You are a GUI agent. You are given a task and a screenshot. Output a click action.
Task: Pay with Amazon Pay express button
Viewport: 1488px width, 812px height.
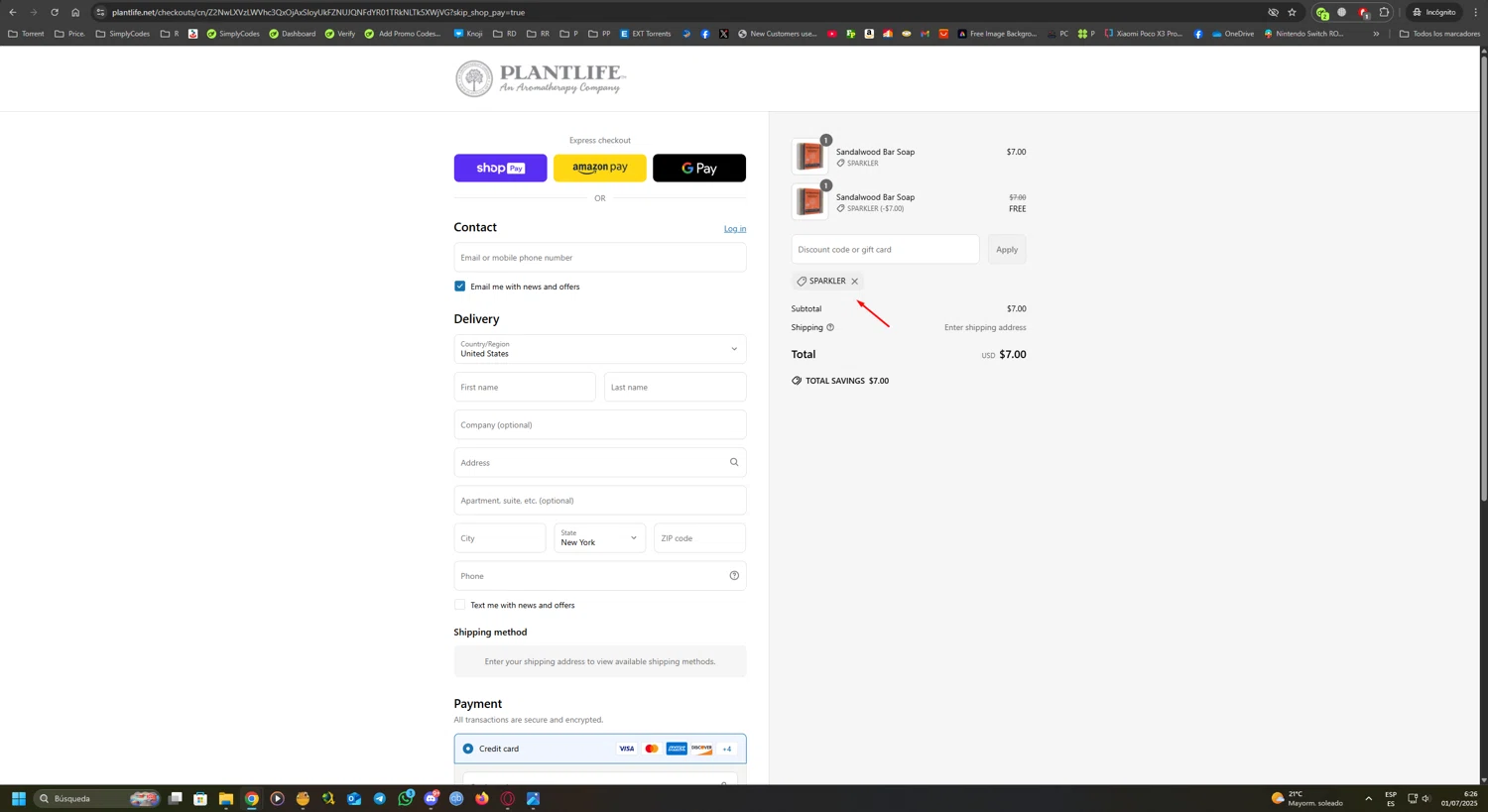point(600,168)
